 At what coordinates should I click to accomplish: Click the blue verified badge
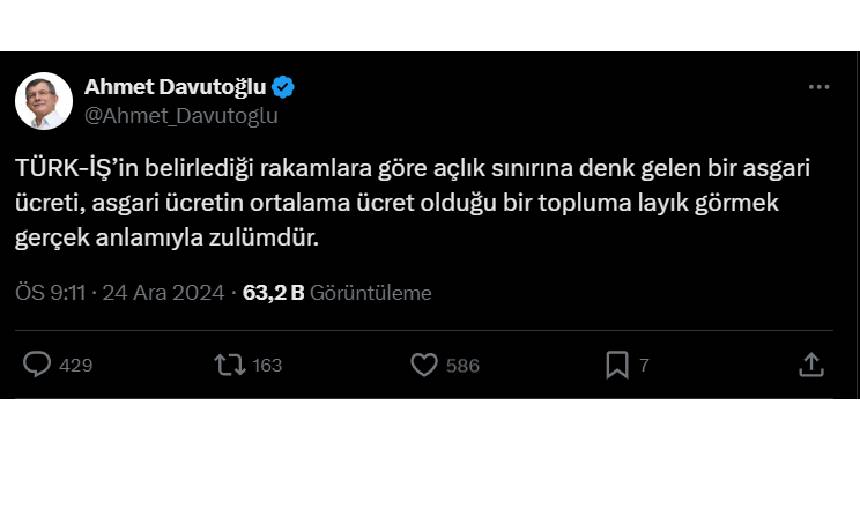(284, 87)
